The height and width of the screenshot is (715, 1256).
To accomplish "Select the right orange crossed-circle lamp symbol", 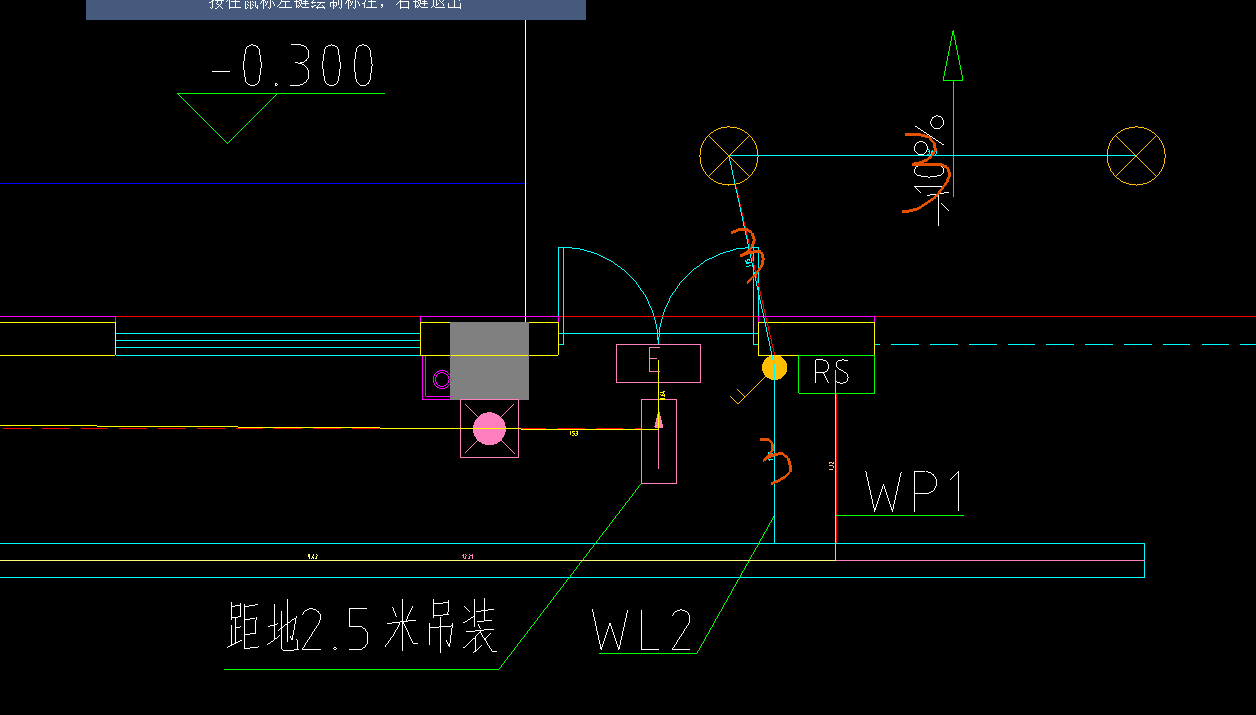I will [x=1136, y=156].
